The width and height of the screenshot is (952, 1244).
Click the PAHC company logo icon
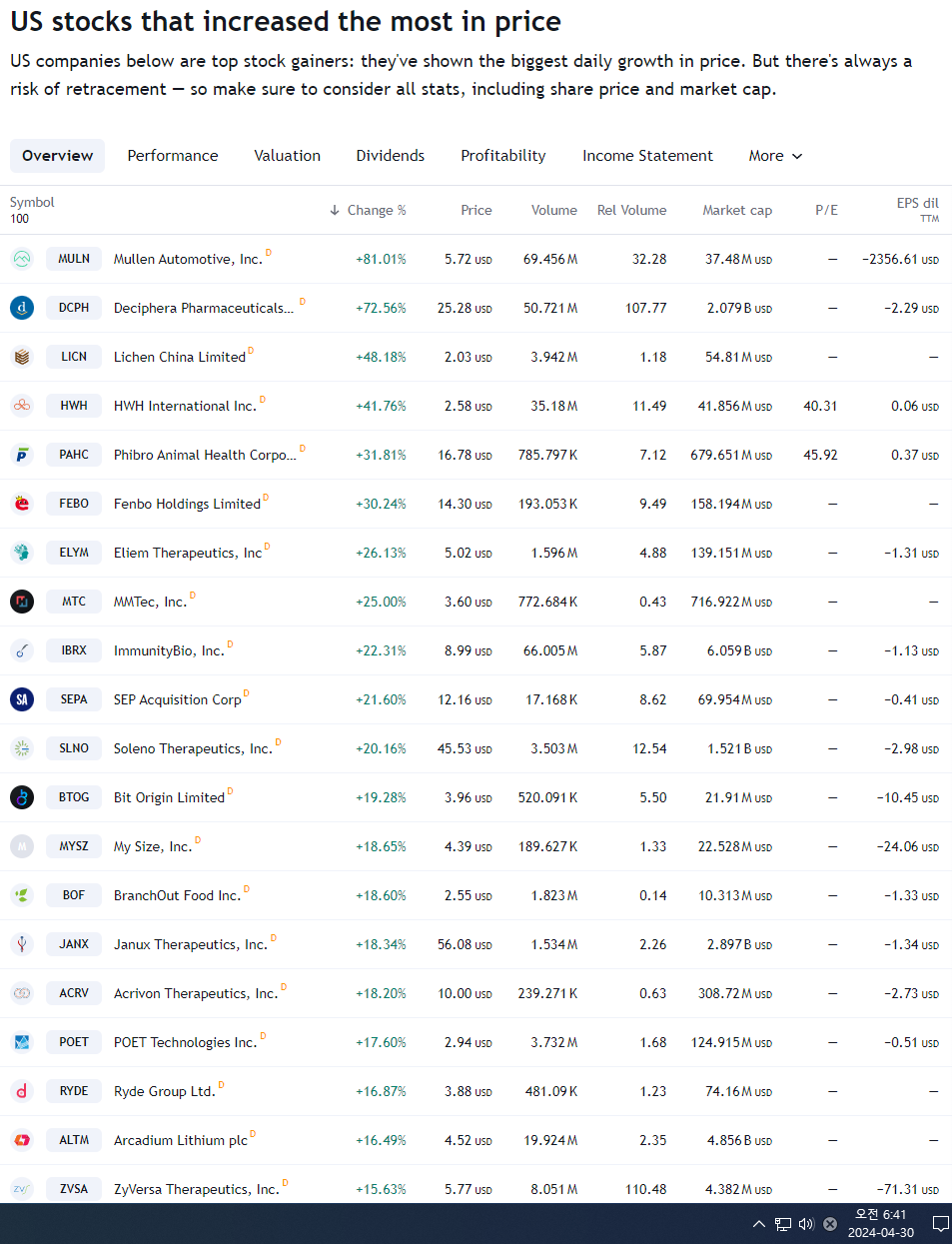pyautogui.click(x=22, y=455)
